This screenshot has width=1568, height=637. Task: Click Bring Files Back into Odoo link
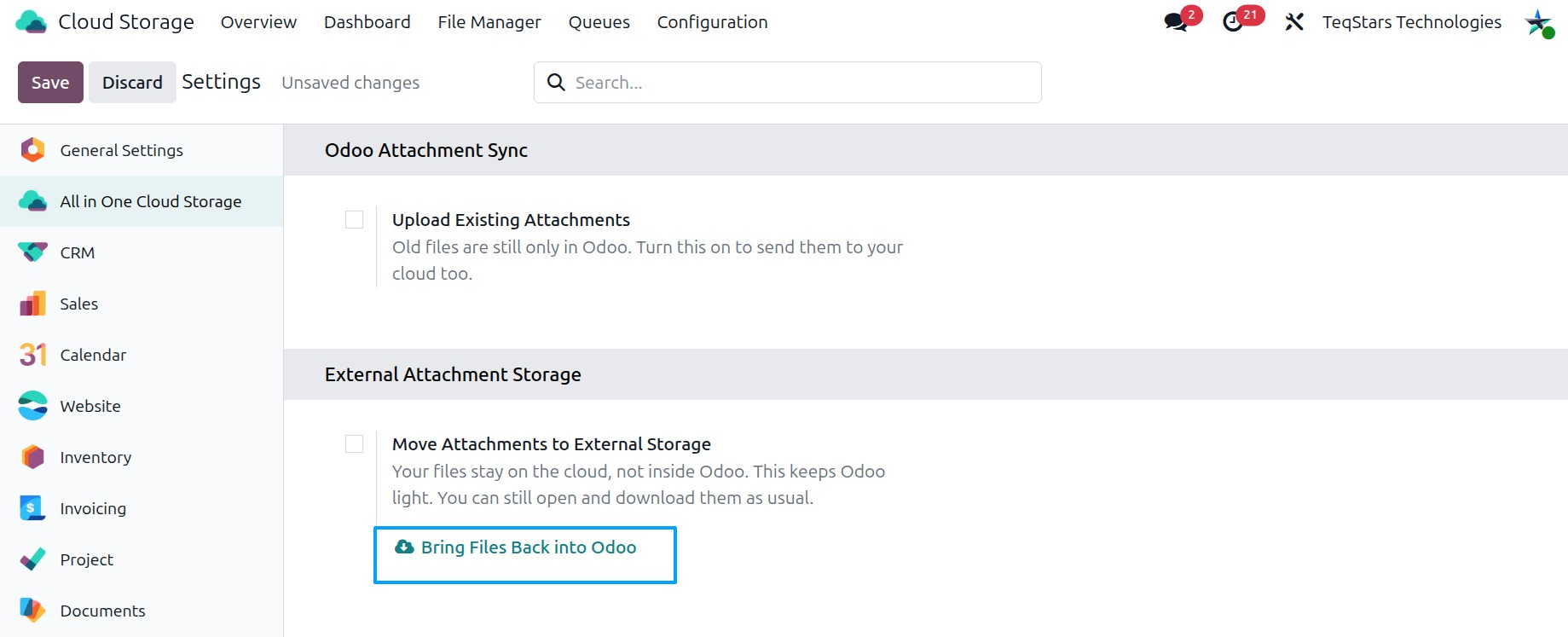tap(528, 547)
